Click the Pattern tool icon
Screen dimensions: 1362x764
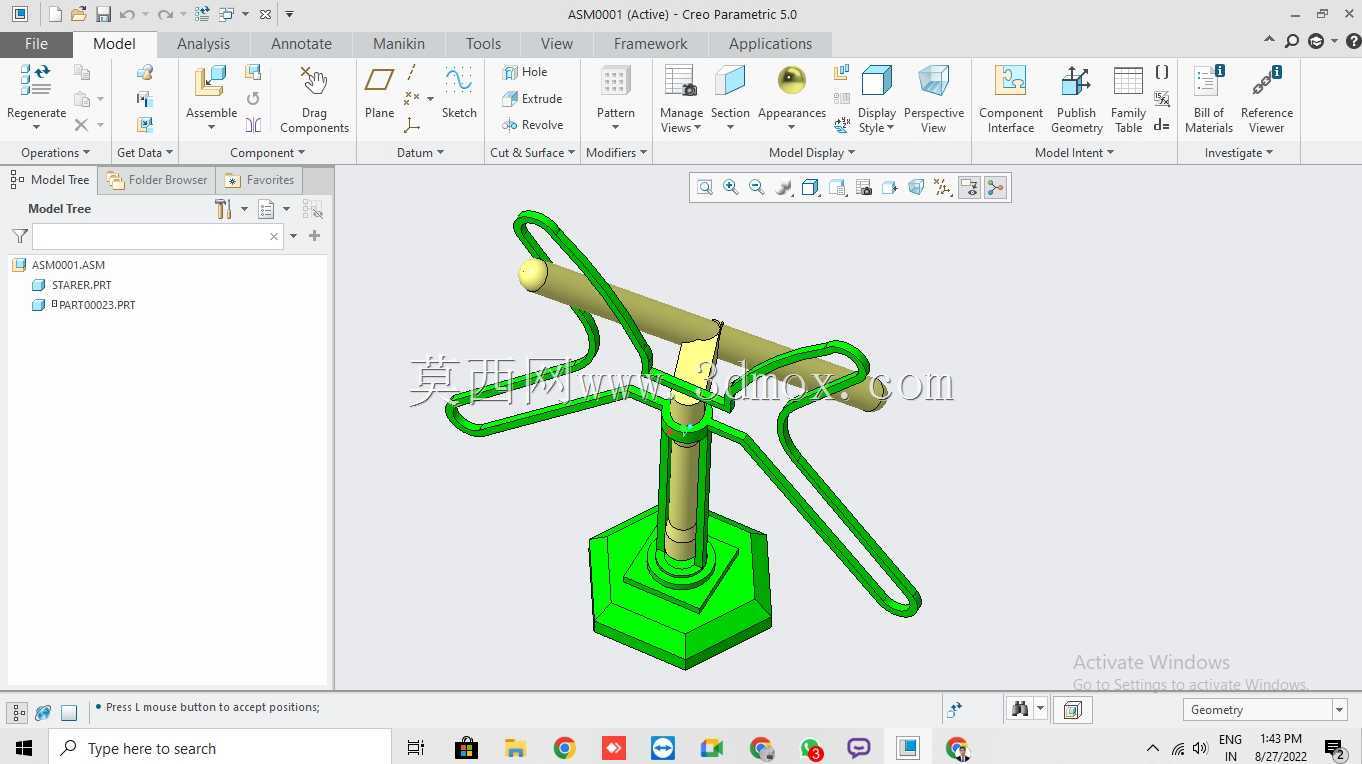615,82
